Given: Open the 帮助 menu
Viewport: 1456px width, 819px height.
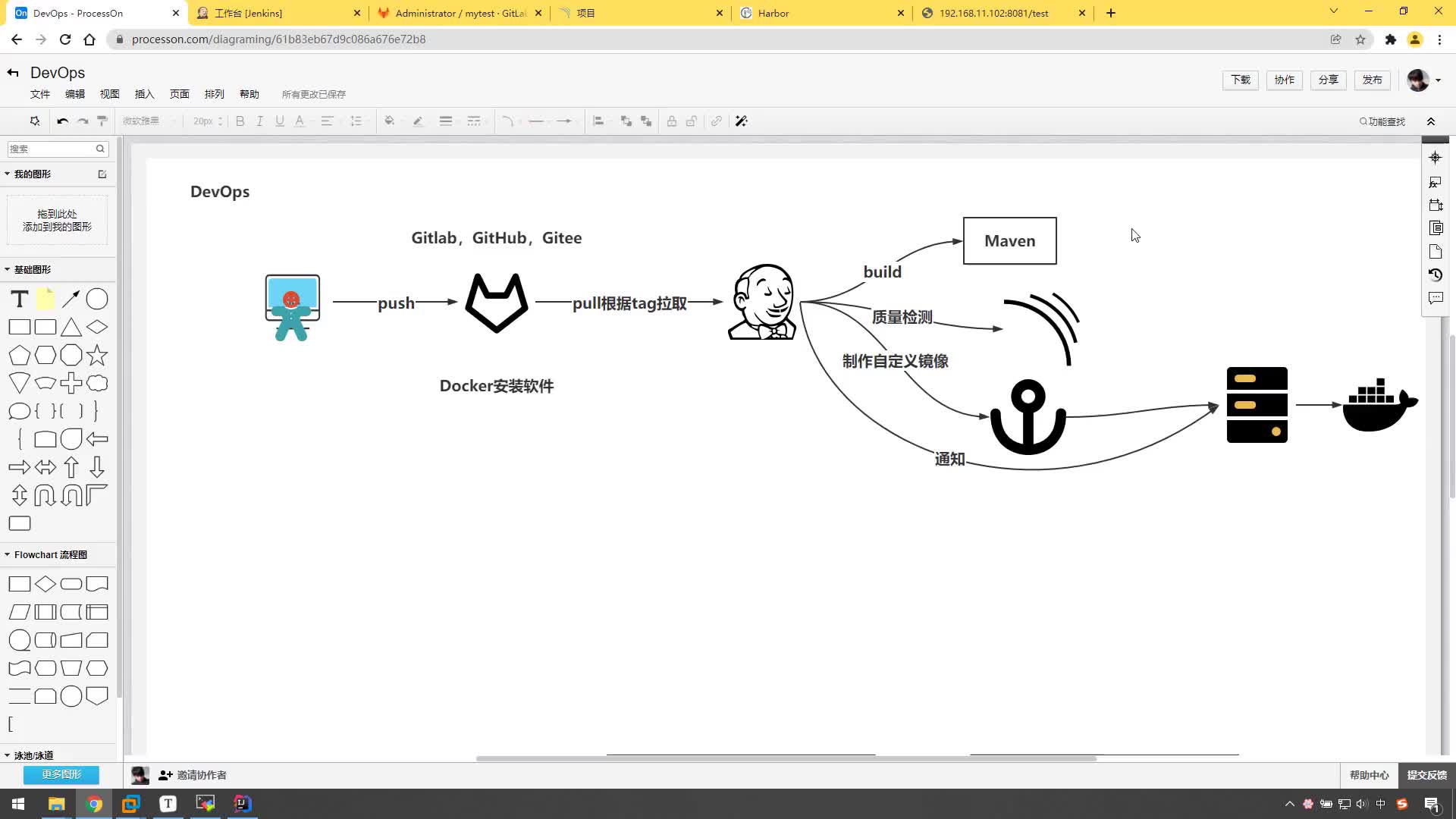Looking at the screenshot, I should click(x=249, y=94).
